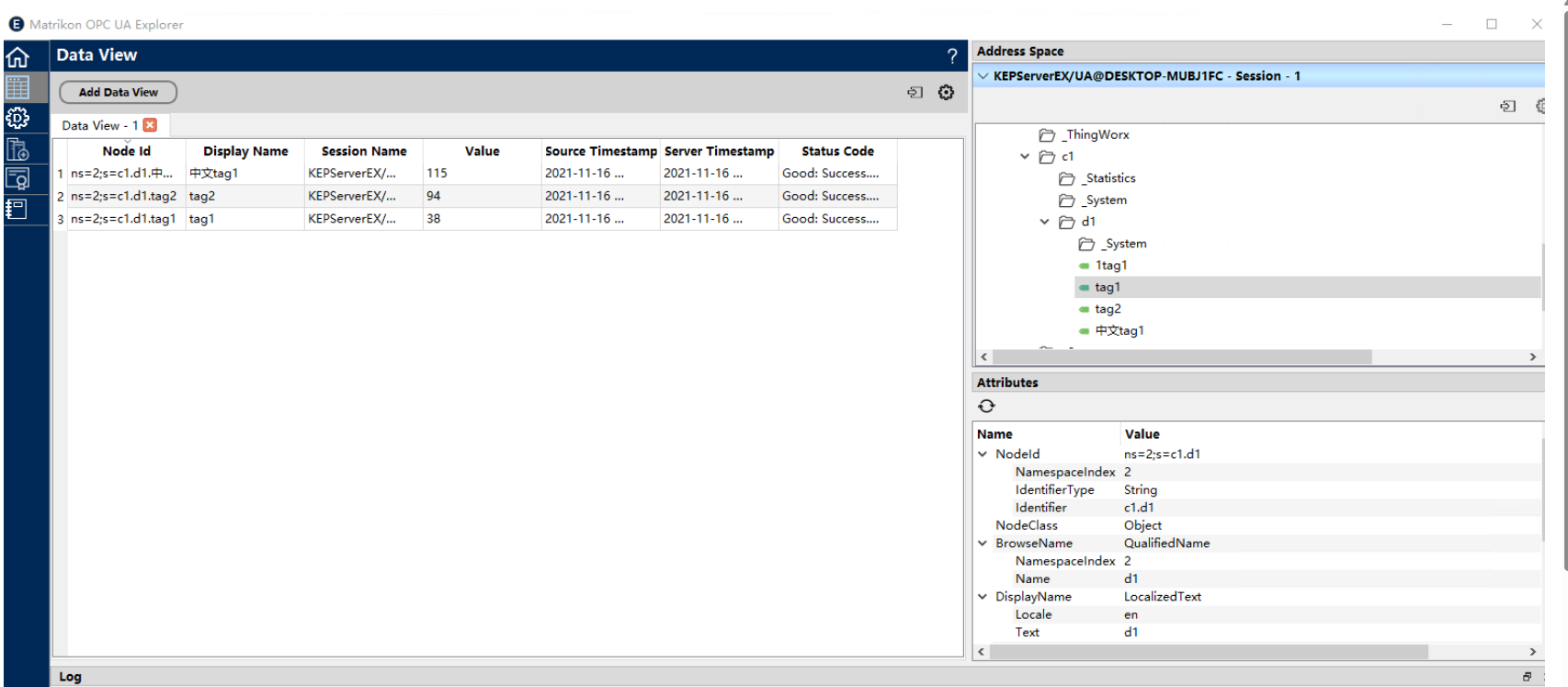Undock the Log panel using float icon

[1527, 676]
